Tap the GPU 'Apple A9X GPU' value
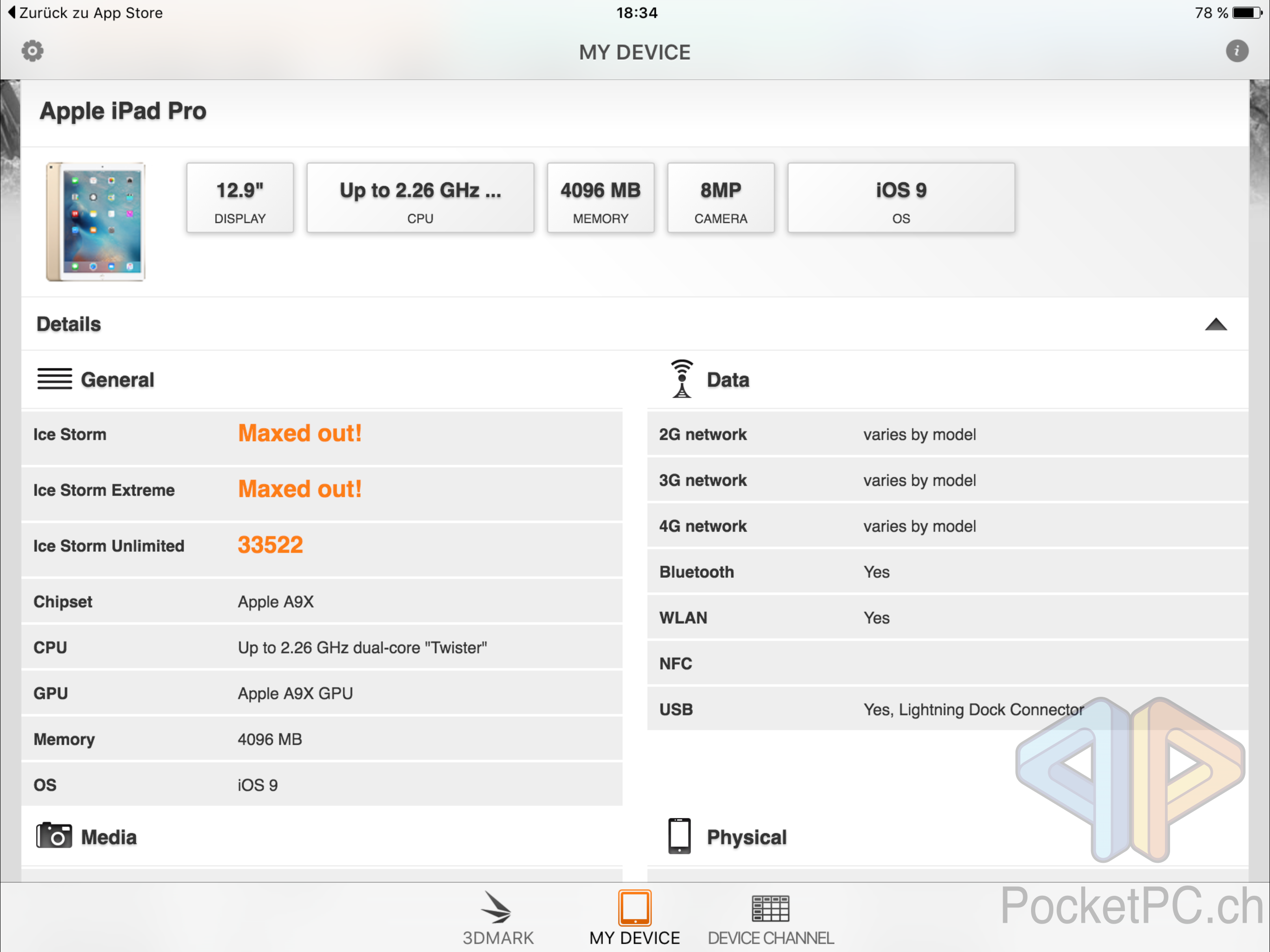Screen dimensions: 1270x952 click(x=295, y=694)
